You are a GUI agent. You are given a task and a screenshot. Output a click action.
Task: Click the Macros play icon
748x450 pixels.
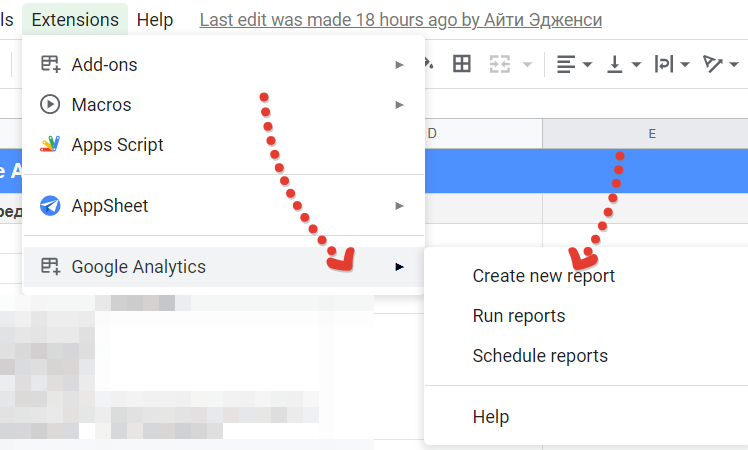[50, 104]
